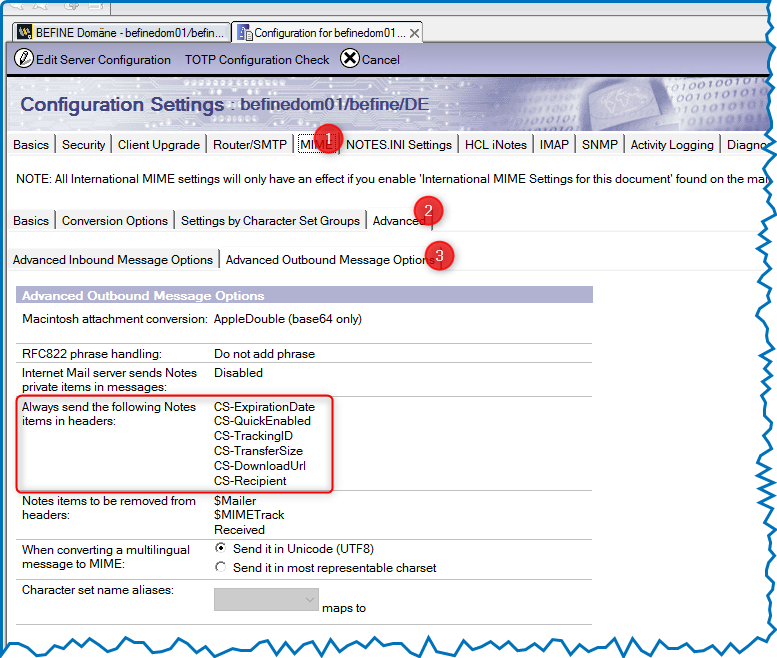Click the BEFINE Domäne tab icon
Image resolution: width=777 pixels, height=658 pixels.
click(x=24, y=33)
